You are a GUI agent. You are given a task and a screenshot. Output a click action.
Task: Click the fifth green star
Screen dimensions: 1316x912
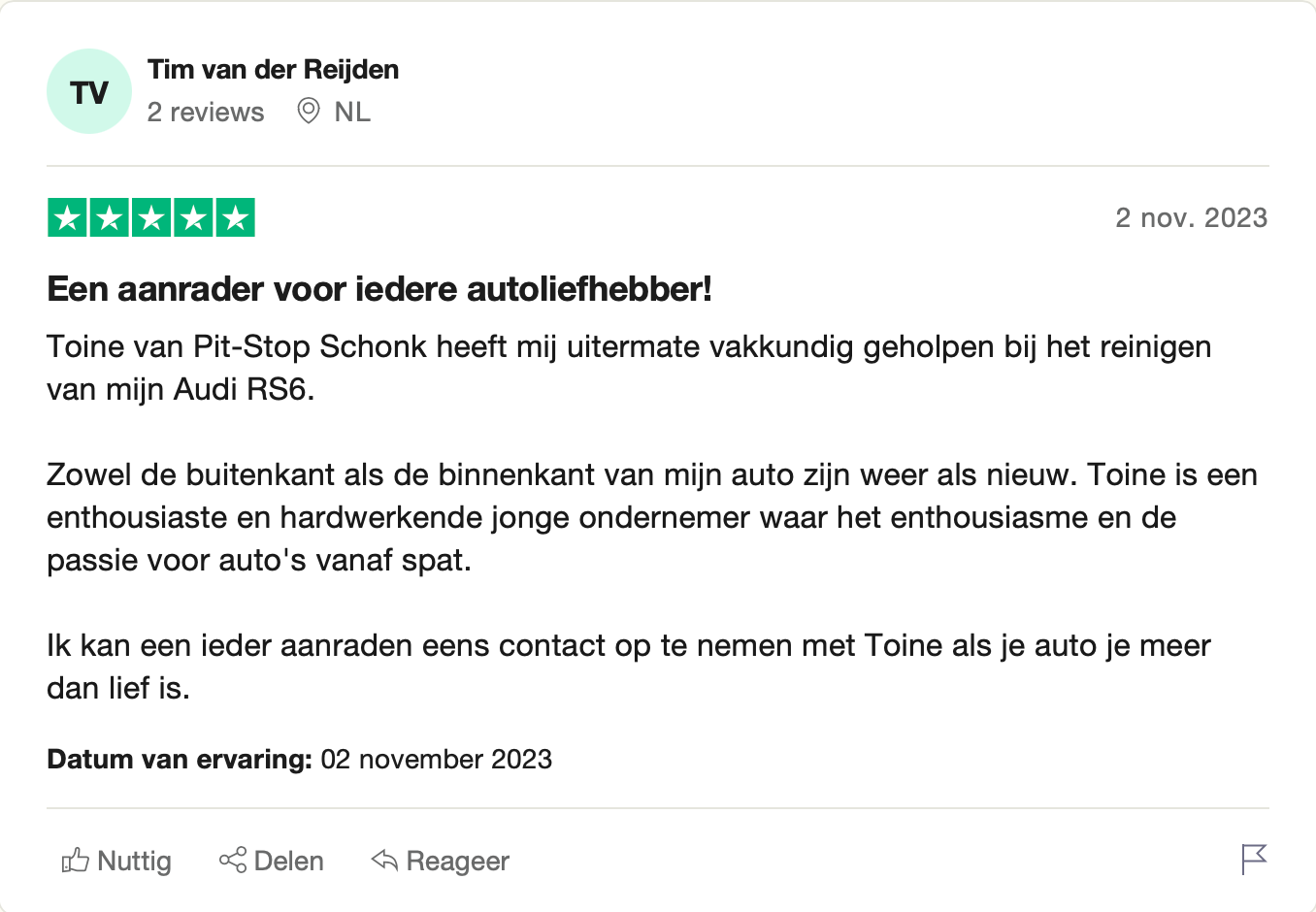click(x=236, y=217)
